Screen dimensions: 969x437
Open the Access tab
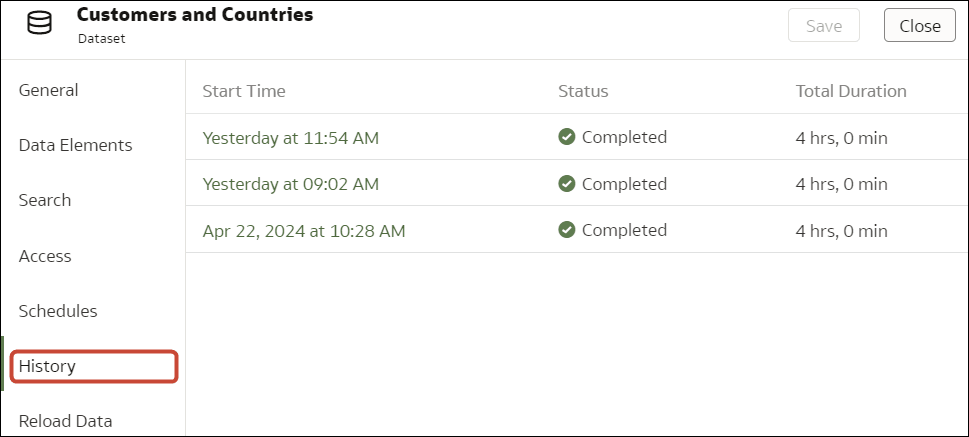pyautogui.click(x=45, y=256)
